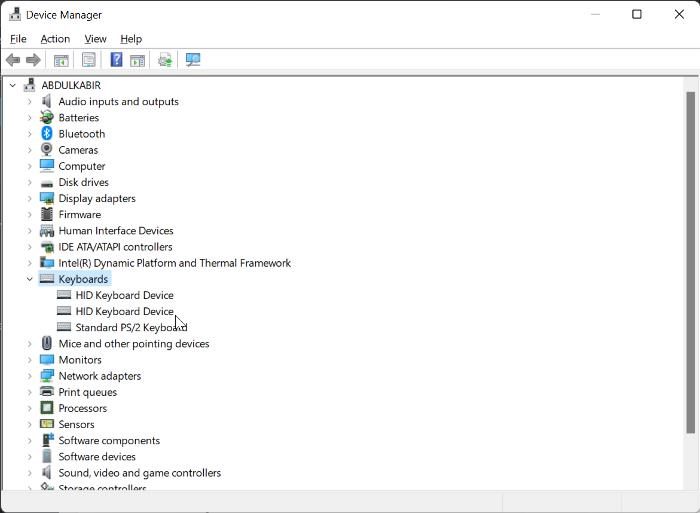Collapse the ABDULKABIR root node
This screenshot has width=700, height=513.
coord(12,85)
